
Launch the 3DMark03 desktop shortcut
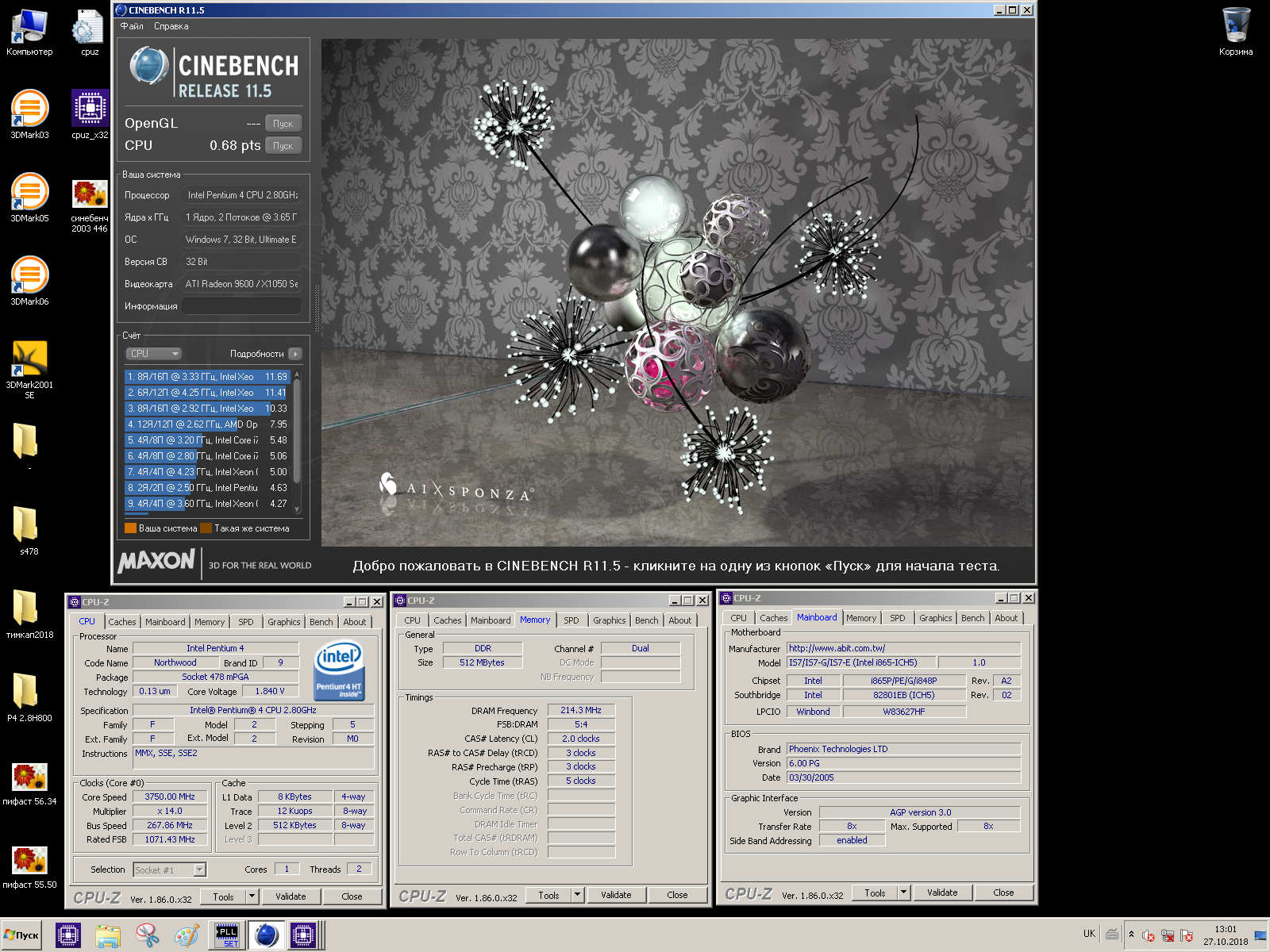point(29,115)
